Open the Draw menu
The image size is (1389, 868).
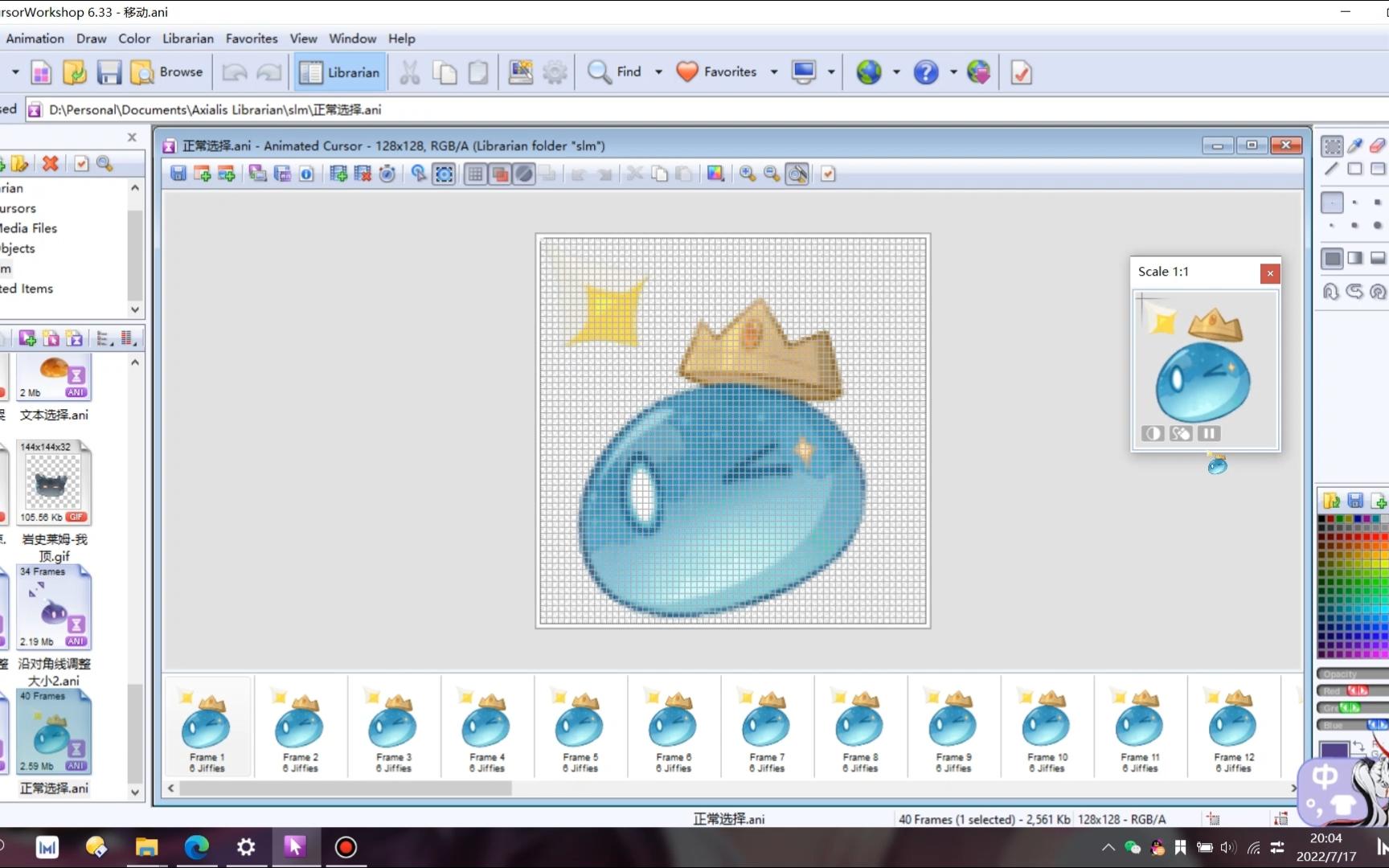click(91, 39)
